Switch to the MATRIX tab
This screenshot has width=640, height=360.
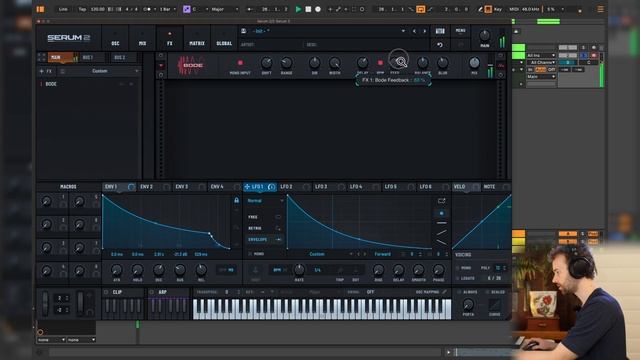click(197, 38)
